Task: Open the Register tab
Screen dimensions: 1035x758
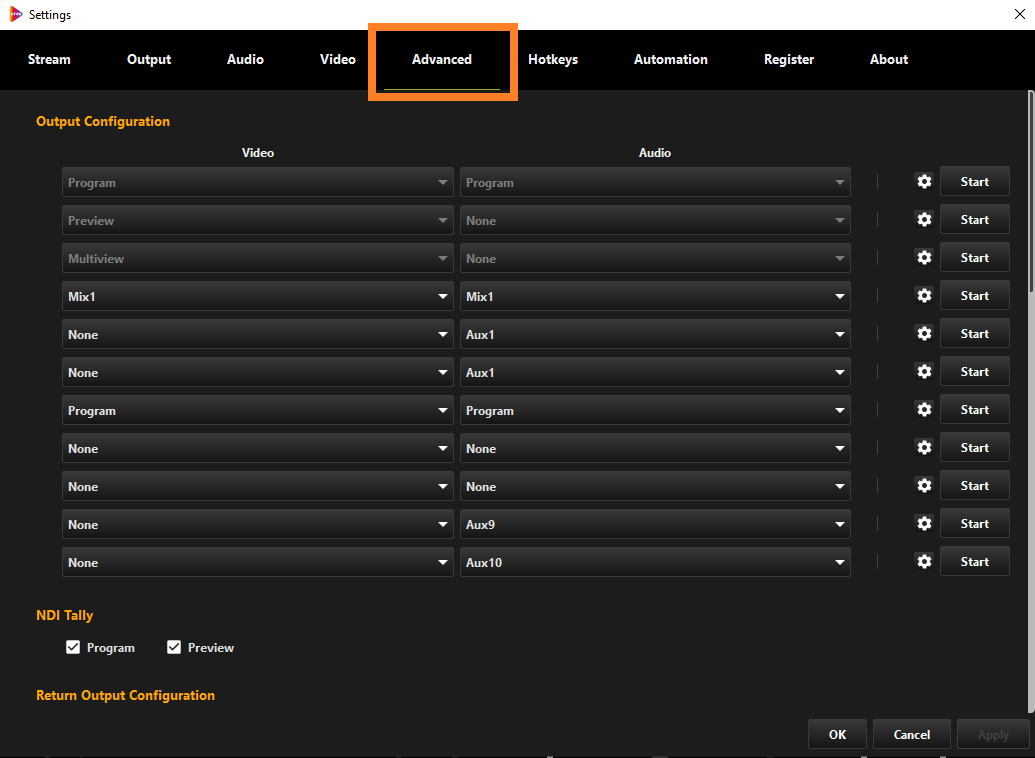Action: point(789,59)
